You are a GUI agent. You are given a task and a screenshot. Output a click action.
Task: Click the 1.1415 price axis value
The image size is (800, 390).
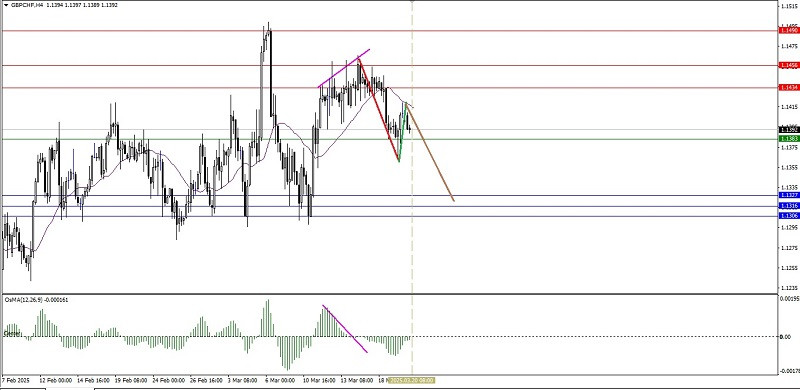pos(789,107)
